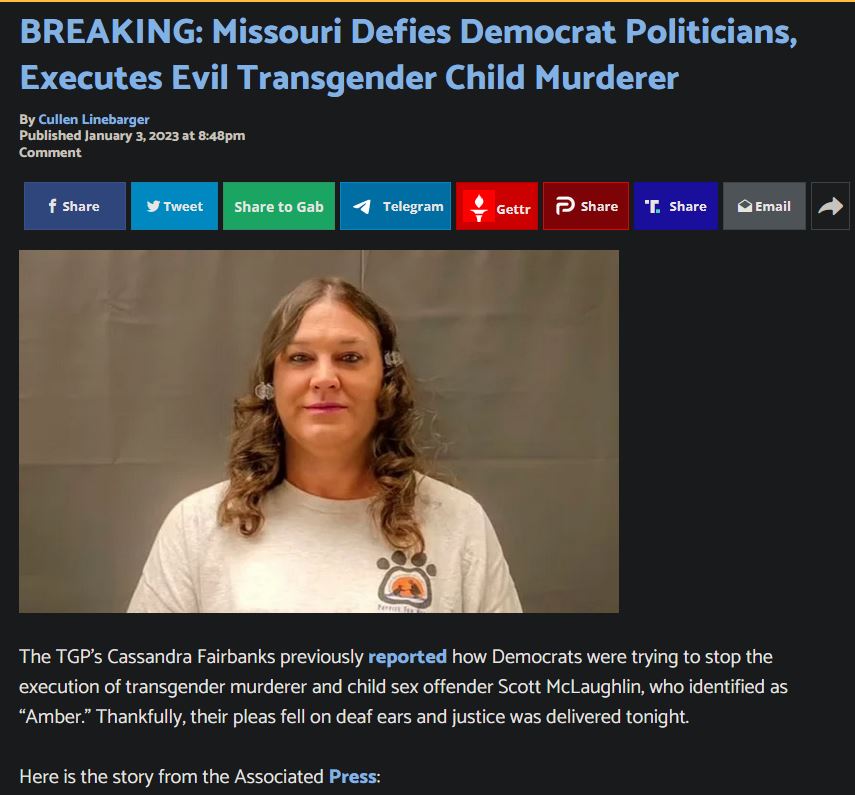Click the article's main photo
Viewport: 855px width, 795px height.
[x=319, y=431]
